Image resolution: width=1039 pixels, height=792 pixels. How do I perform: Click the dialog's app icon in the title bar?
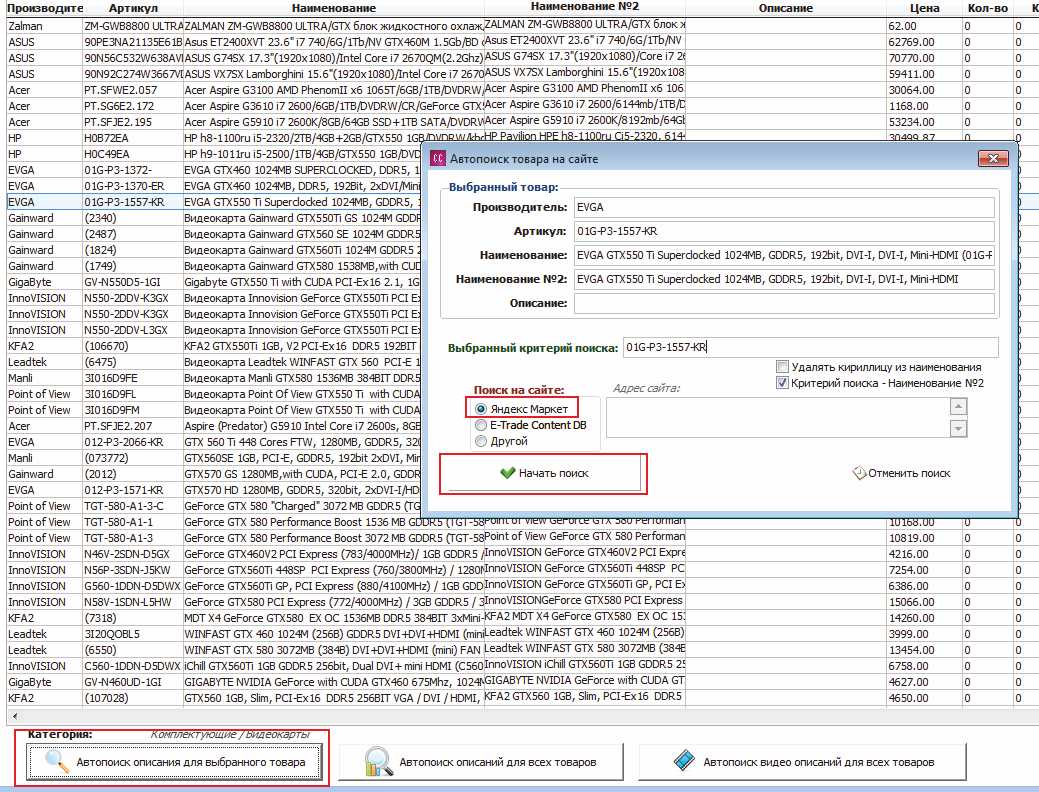[438, 158]
